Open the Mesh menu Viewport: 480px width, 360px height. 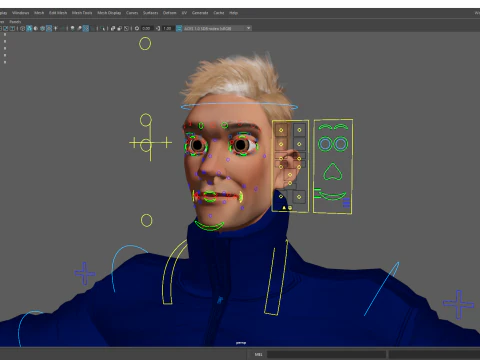39,13
